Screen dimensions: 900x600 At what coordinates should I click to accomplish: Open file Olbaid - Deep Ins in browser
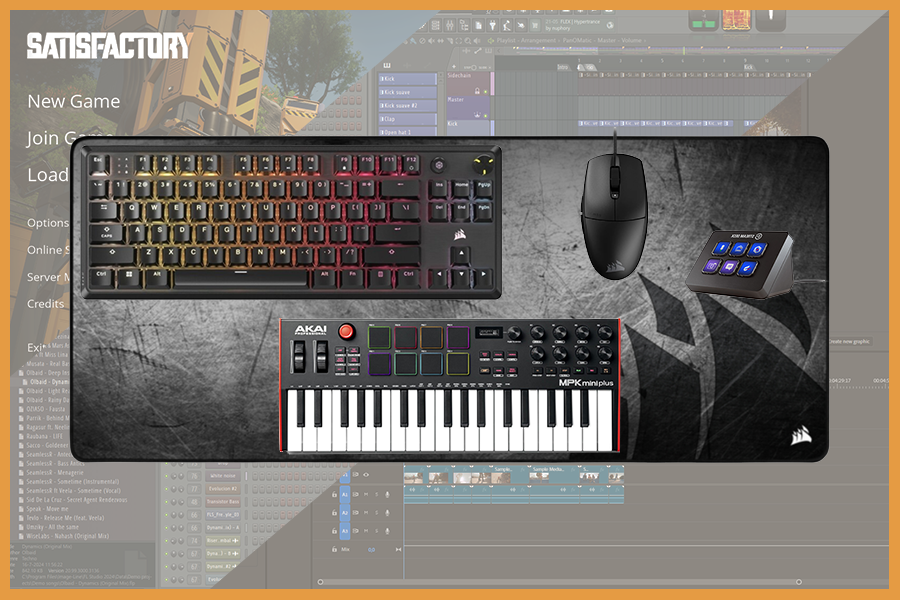pos(46,373)
